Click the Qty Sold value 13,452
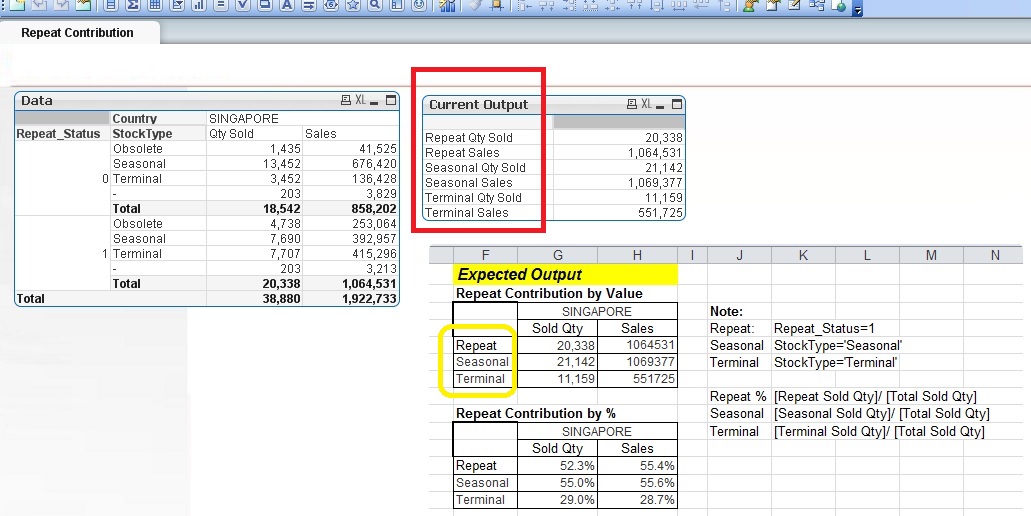The height and width of the screenshot is (516, 1031). [282, 164]
